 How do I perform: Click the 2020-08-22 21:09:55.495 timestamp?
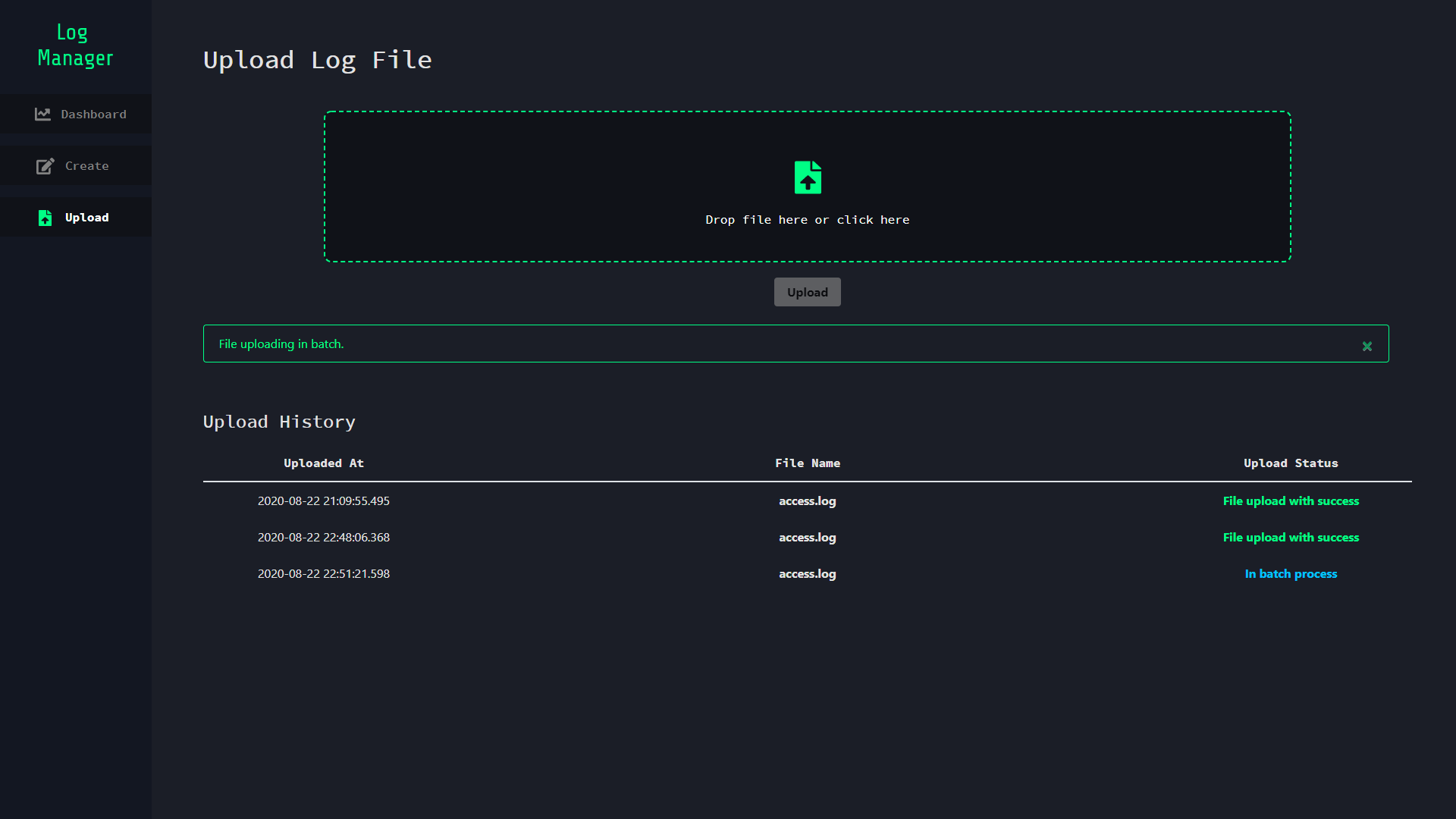(x=324, y=501)
